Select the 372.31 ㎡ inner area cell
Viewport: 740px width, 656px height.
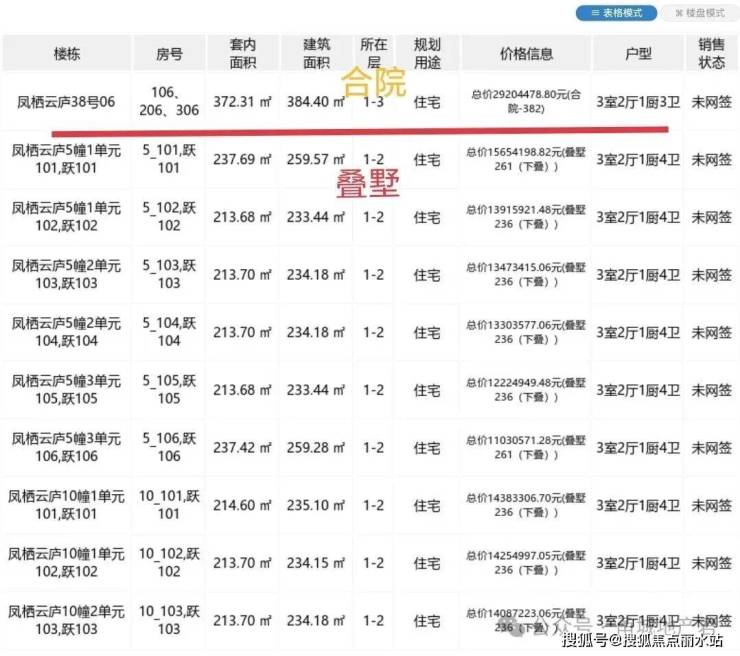(x=243, y=102)
